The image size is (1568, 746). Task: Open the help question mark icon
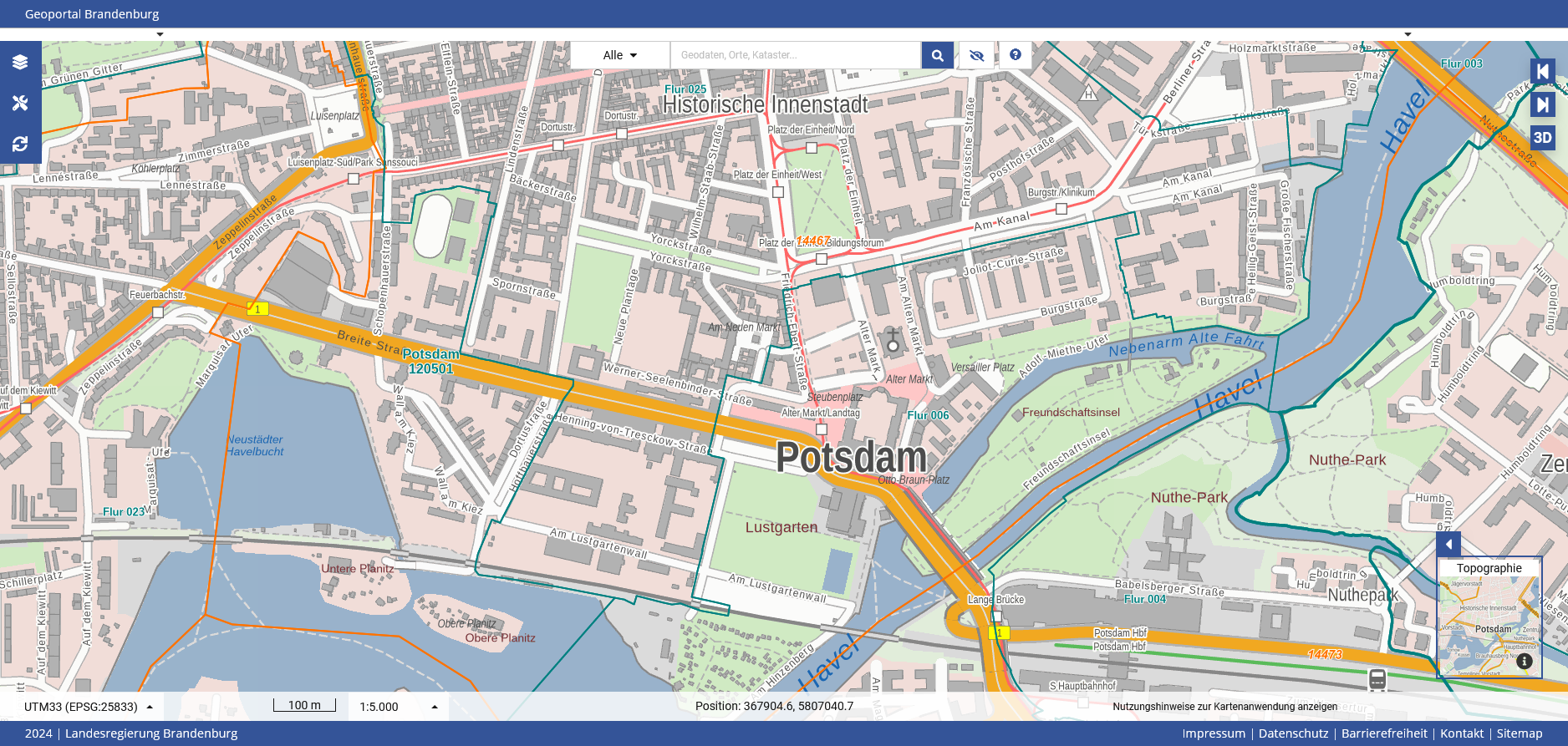1015,55
